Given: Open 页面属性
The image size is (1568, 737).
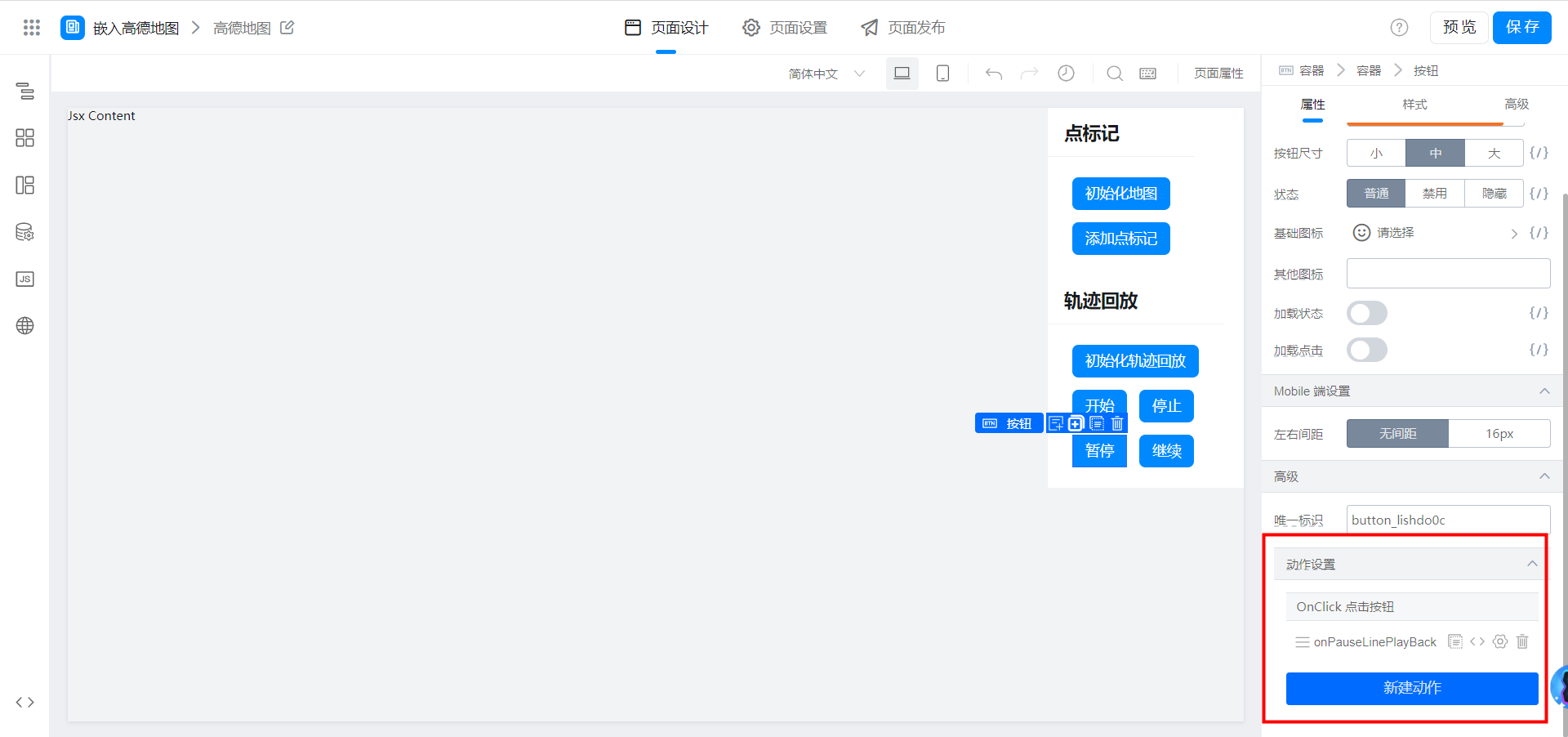Looking at the screenshot, I should (1218, 74).
